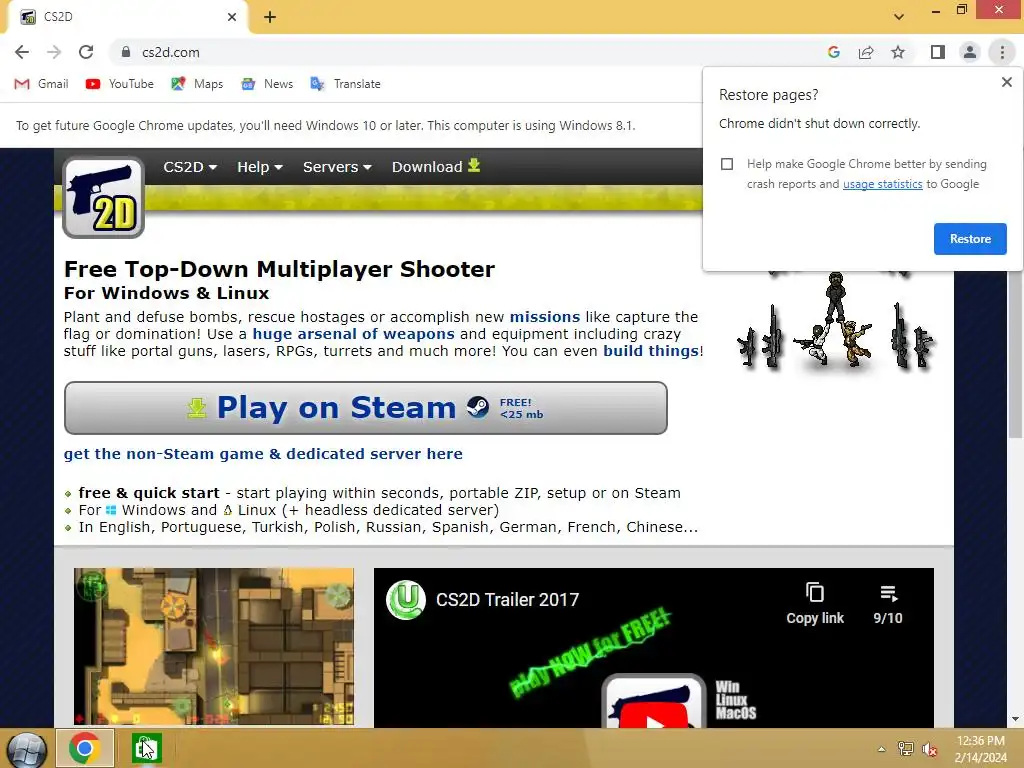Click the muted volume tray icon

pos(929,749)
